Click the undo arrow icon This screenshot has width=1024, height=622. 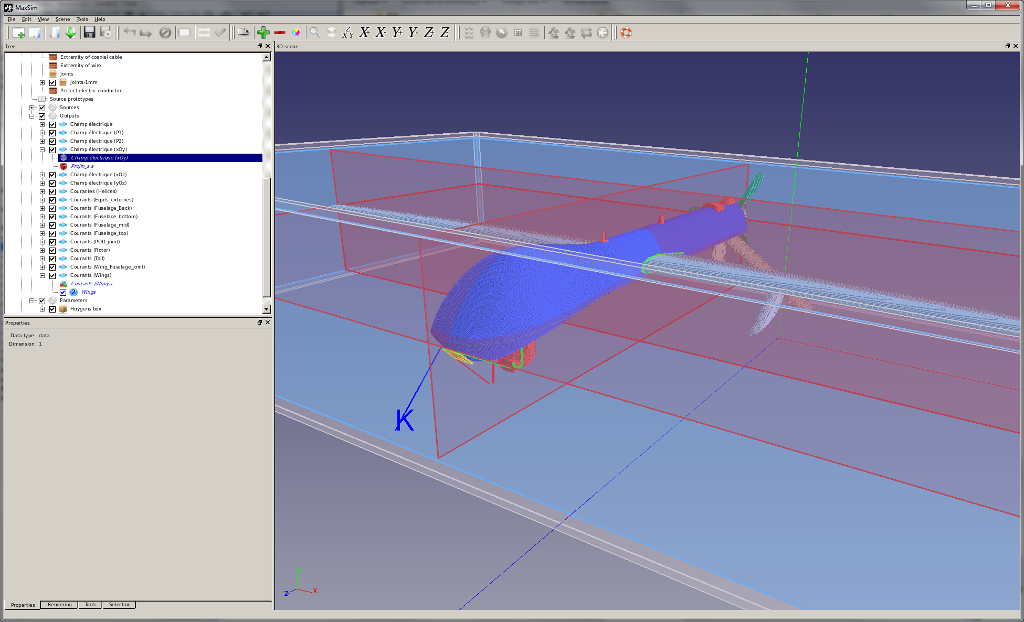(129, 33)
